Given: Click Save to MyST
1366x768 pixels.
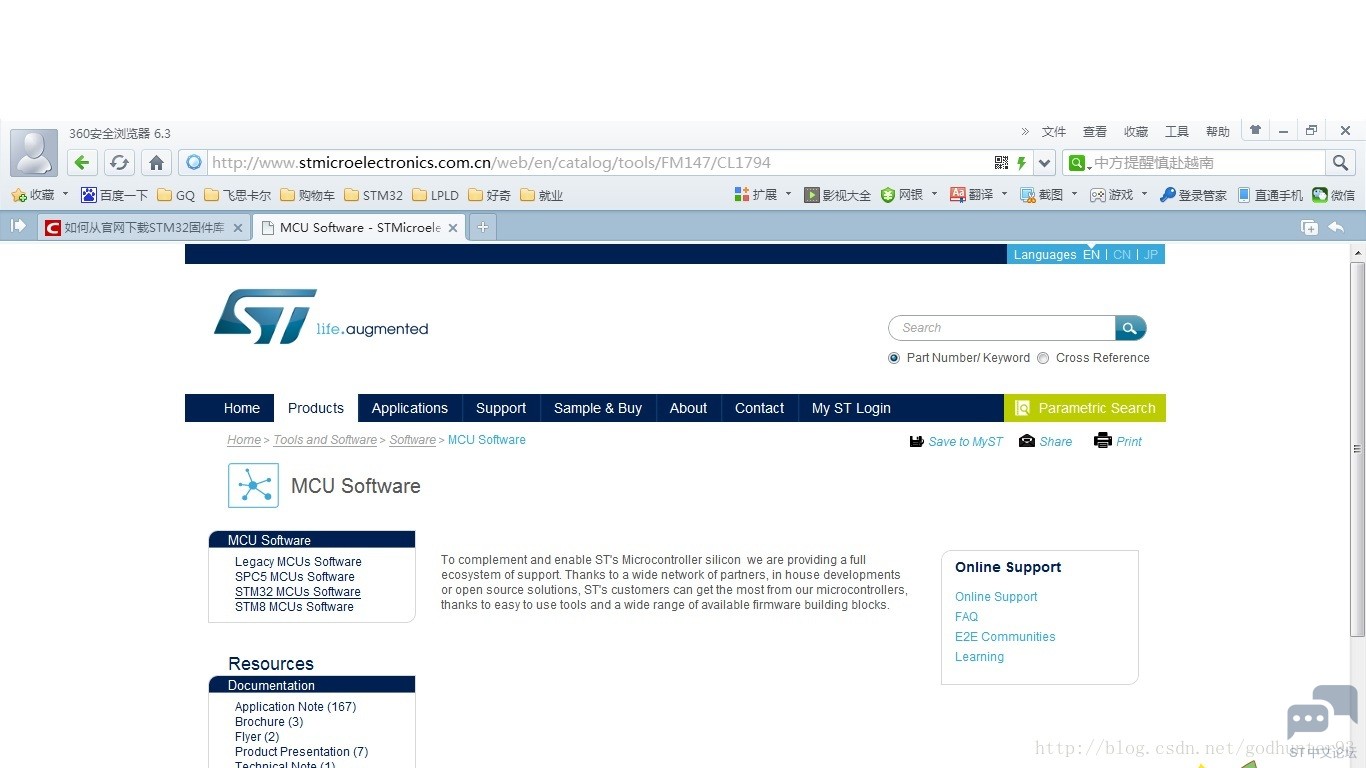Looking at the screenshot, I should tap(956, 441).
